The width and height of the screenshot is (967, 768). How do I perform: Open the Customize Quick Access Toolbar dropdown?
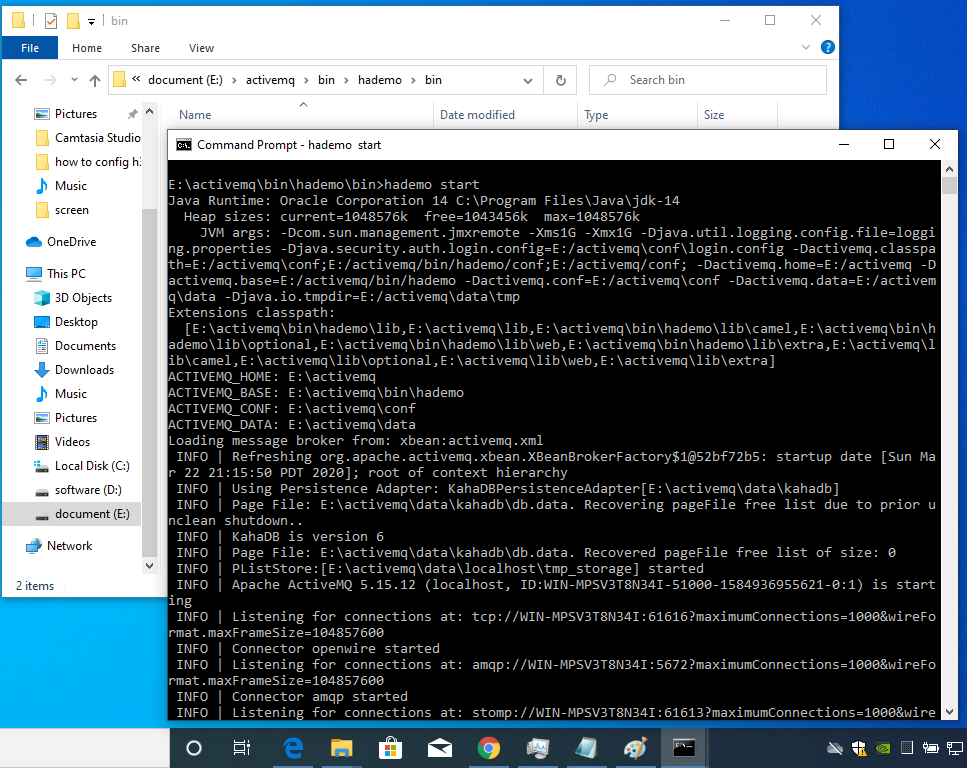point(92,20)
